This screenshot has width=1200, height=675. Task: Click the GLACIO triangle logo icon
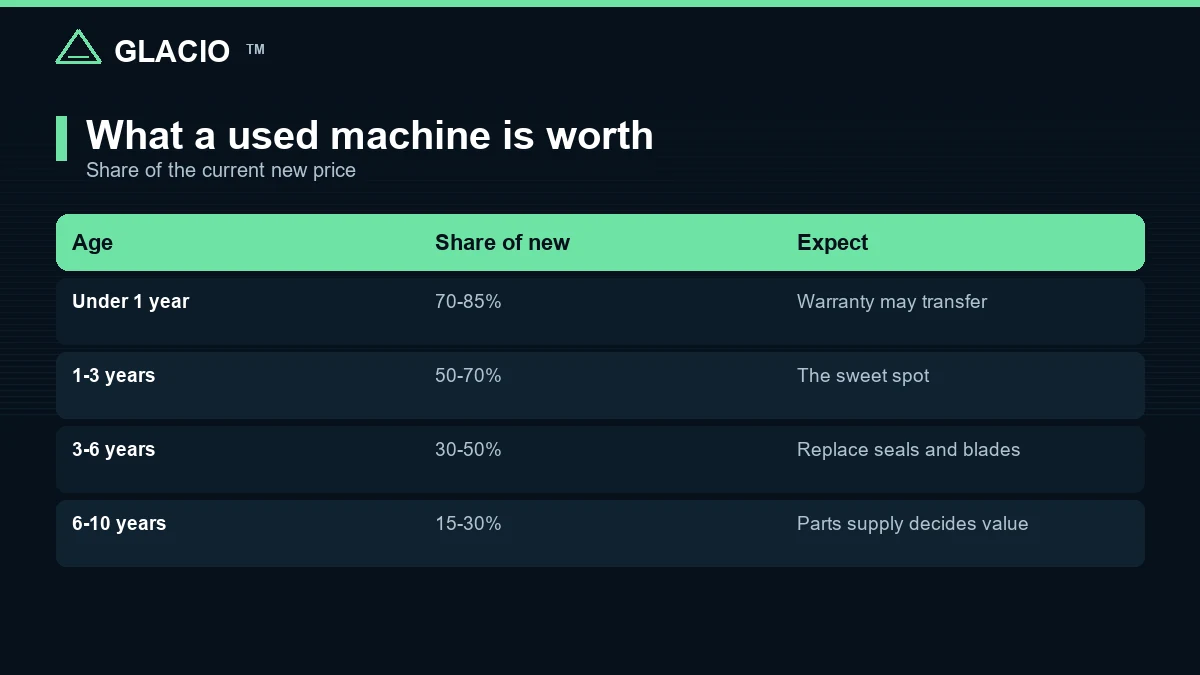[78, 47]
